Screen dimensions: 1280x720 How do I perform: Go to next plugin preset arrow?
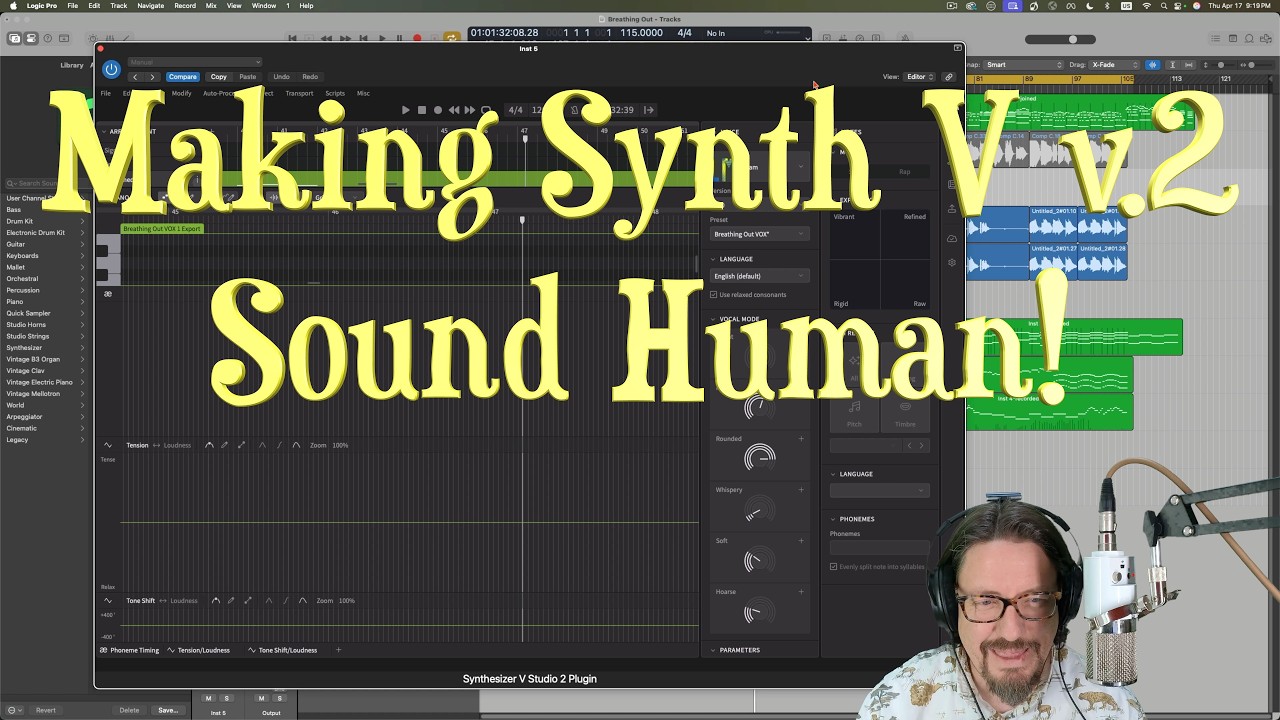coord(152,77)
